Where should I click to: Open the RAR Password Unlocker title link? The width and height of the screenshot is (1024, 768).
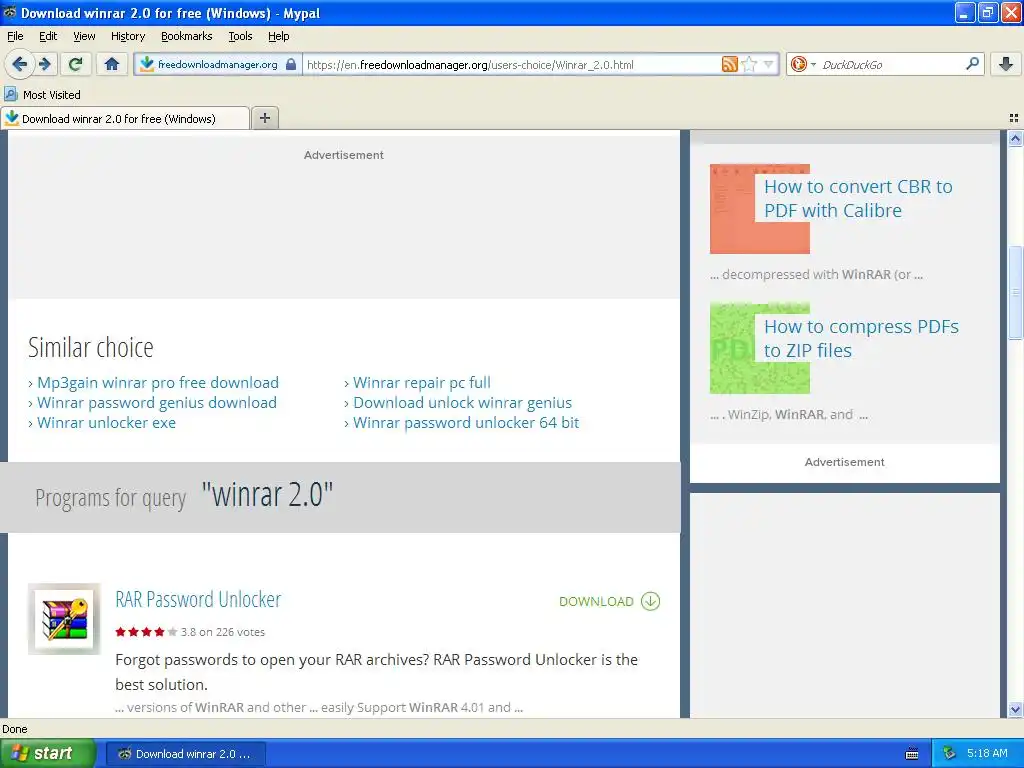coord(198,600)
